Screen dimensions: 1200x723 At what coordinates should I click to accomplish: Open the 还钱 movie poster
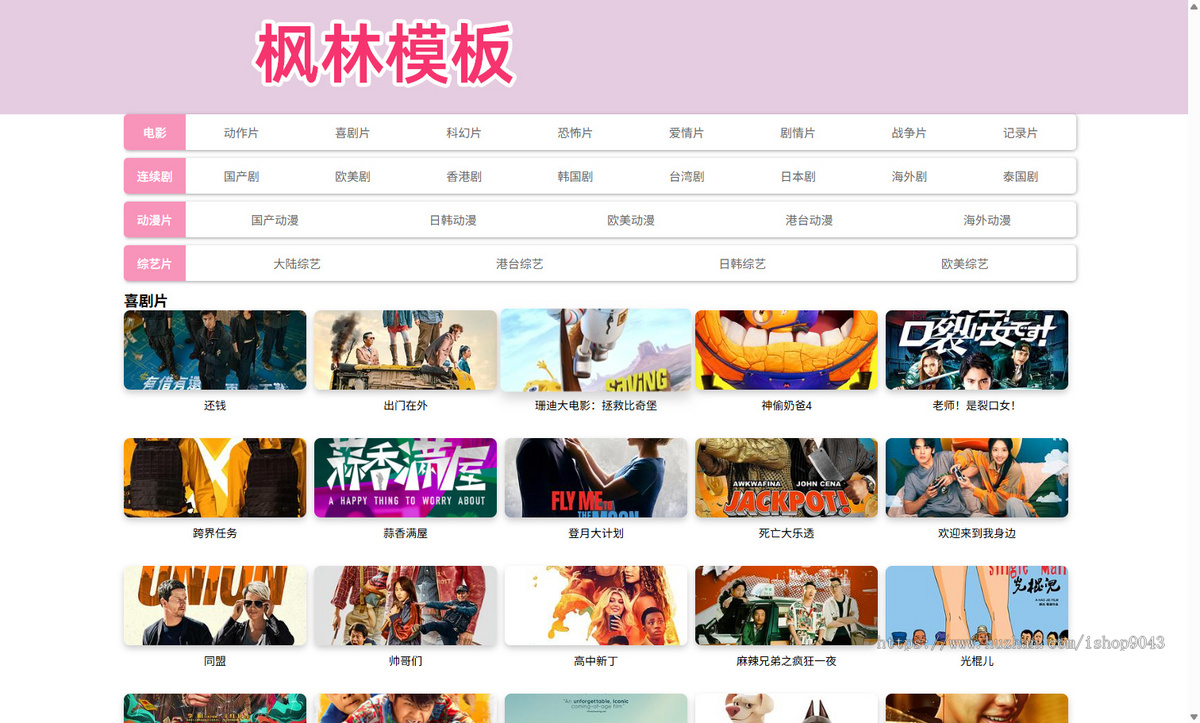[215, 350]
